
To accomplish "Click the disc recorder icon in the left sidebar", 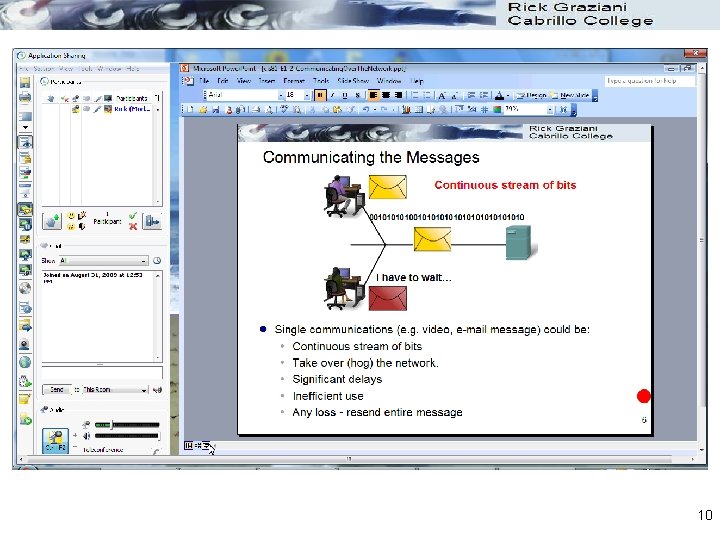I will tap(25, 288).
